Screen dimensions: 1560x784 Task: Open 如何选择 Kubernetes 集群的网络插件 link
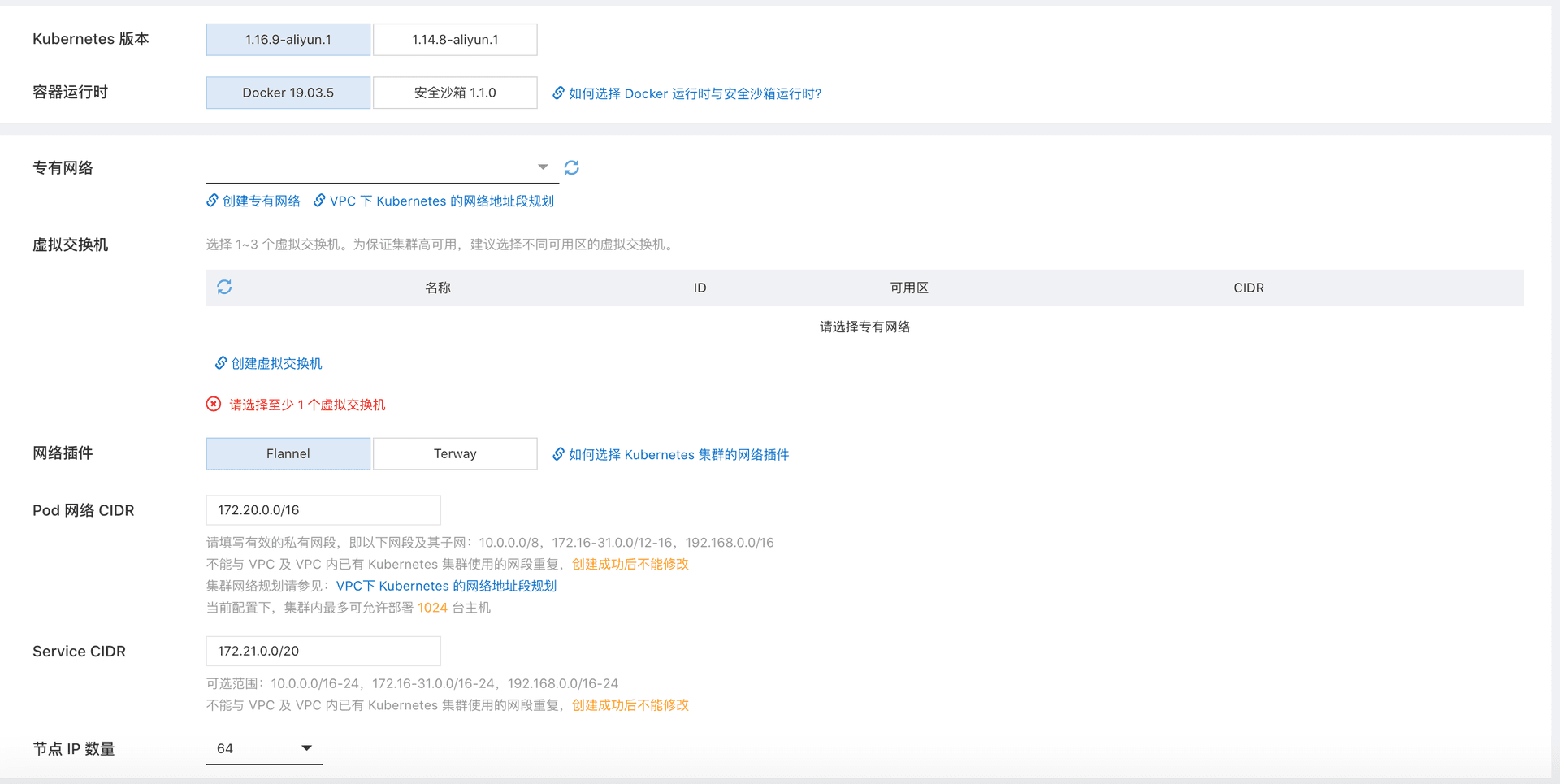click(x=678, y=454)
